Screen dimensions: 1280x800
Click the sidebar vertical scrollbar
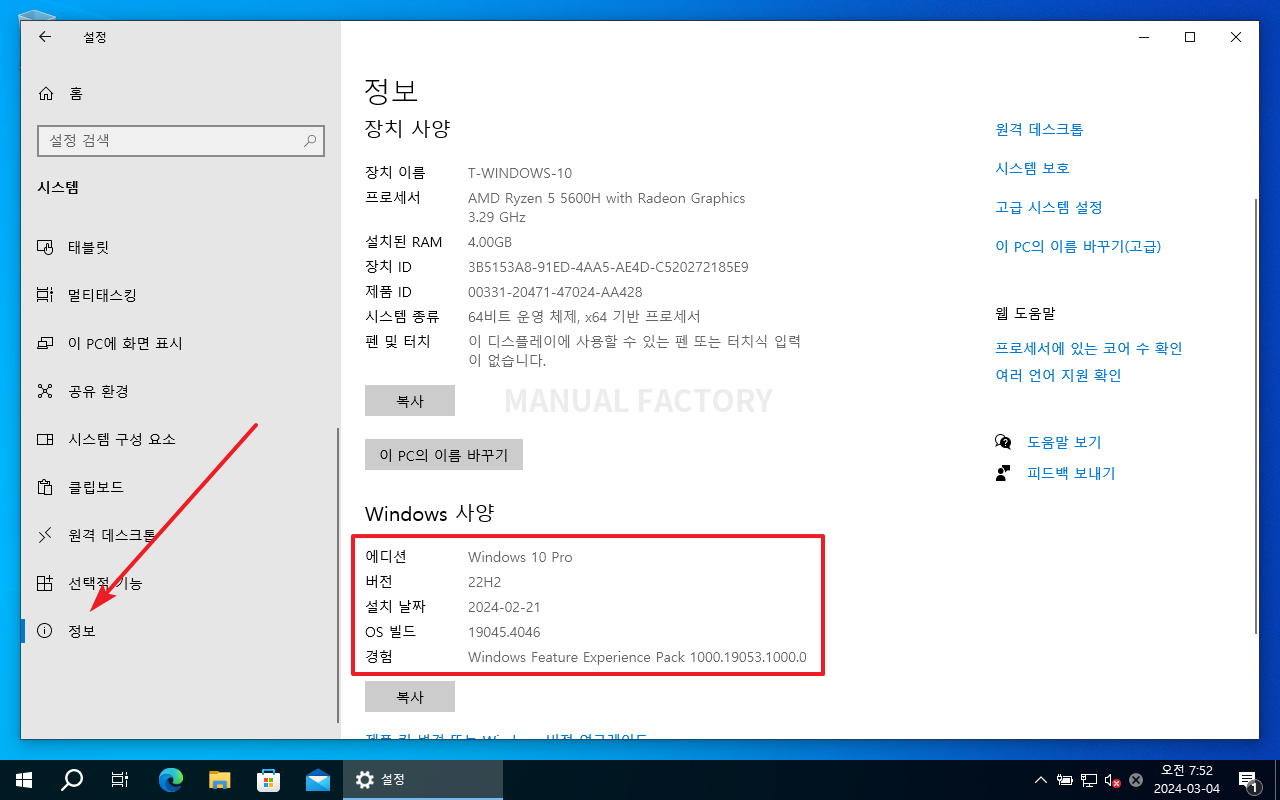[x=338, y=575]
